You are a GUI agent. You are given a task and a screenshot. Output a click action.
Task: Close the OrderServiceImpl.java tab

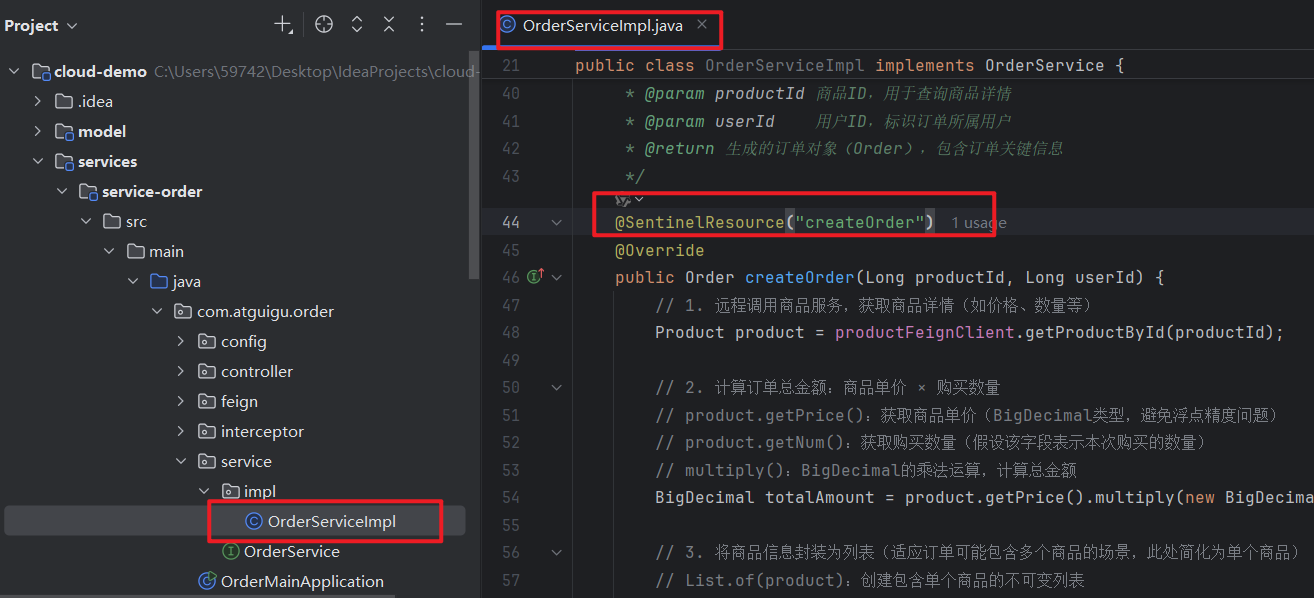point(702,25)
